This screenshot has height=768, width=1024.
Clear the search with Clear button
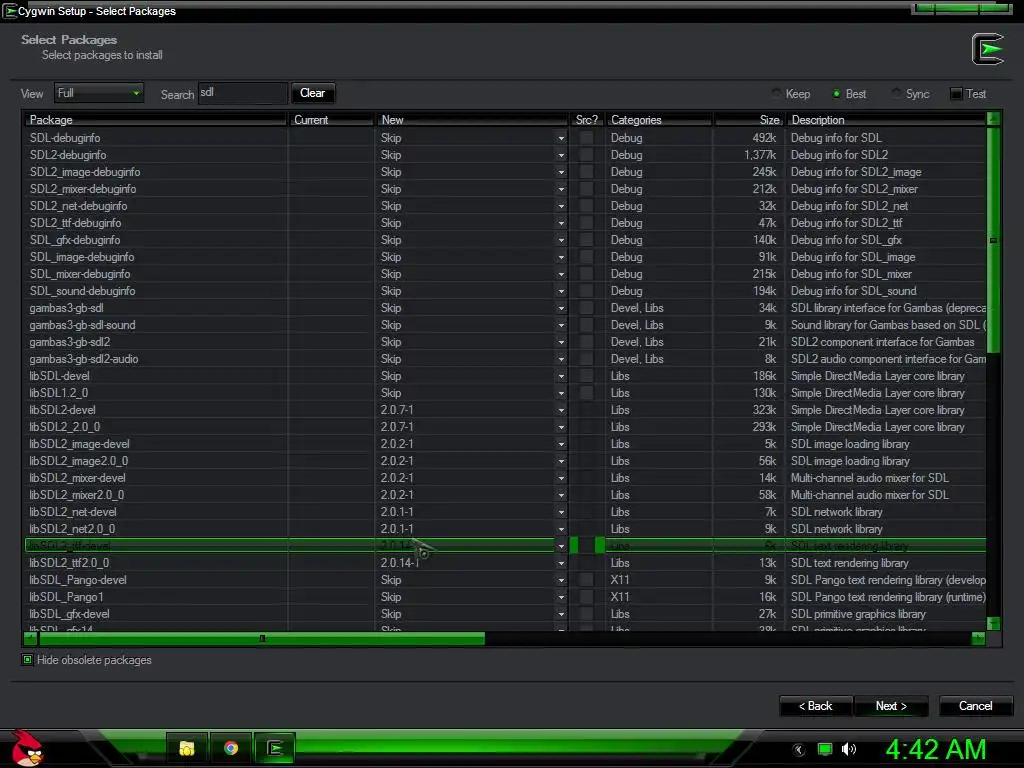pyautogui.click(x=312, y=93)
